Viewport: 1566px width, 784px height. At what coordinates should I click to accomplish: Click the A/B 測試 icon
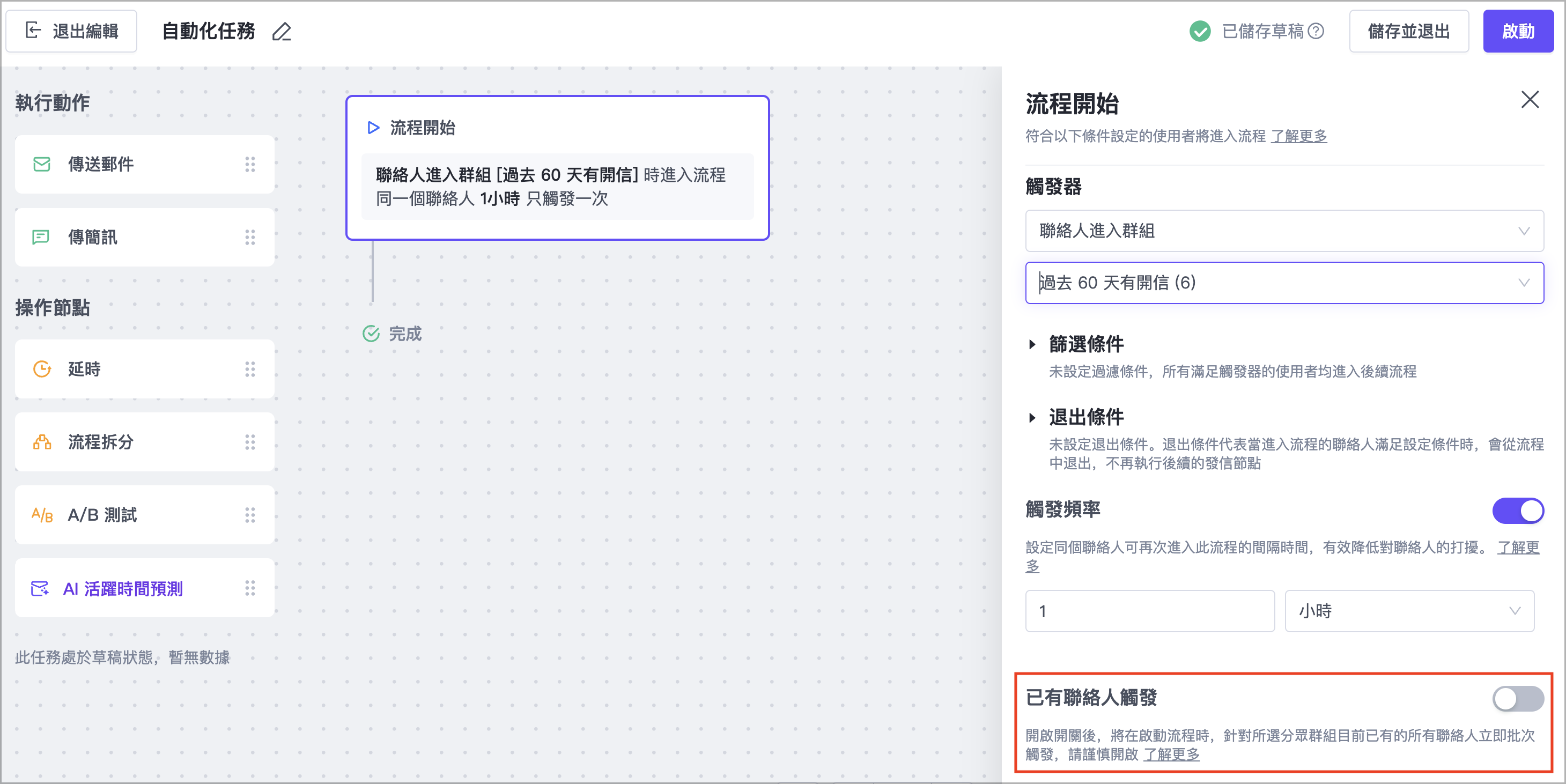[42, 515]
